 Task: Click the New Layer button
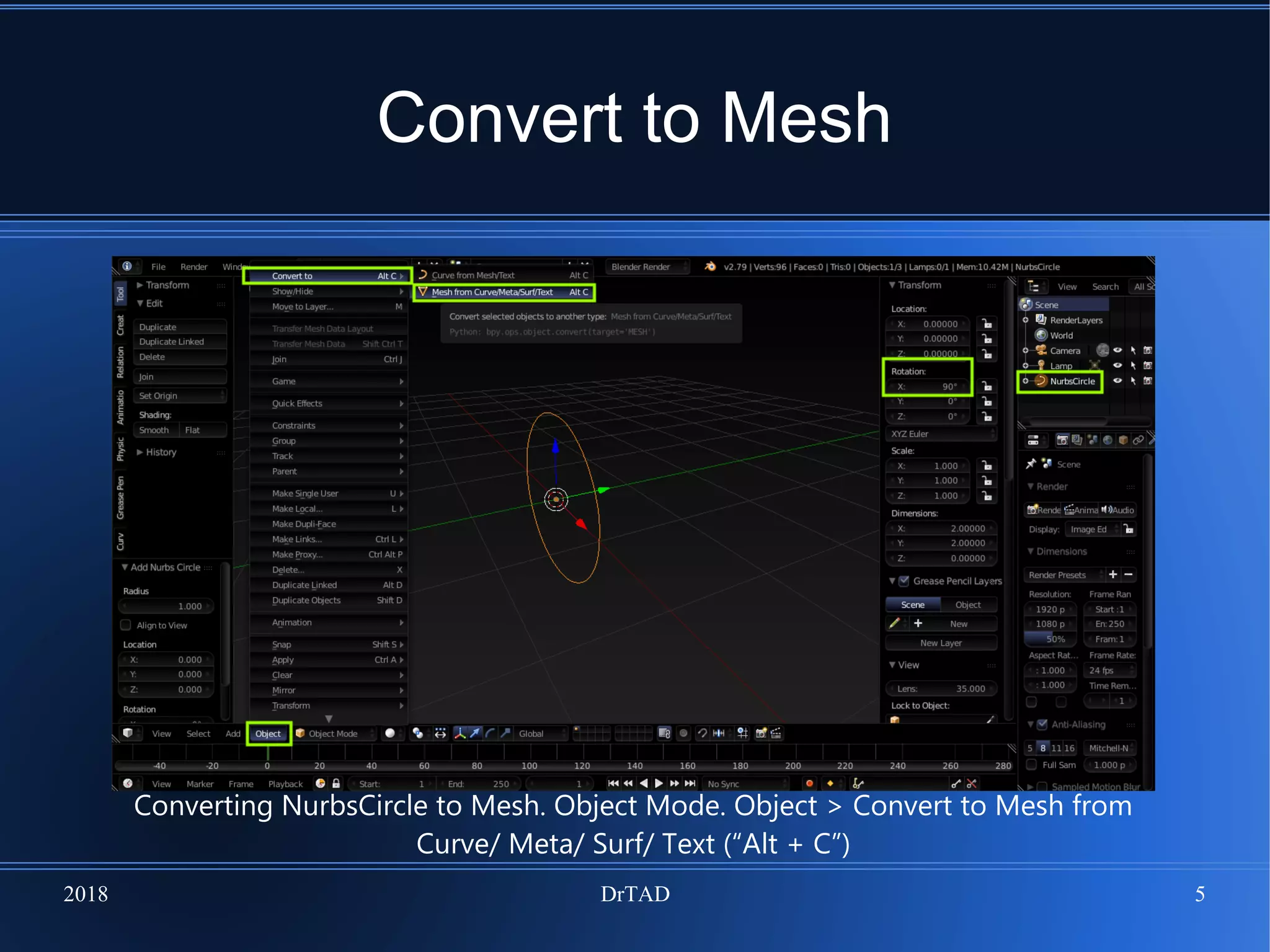point(941,643)
